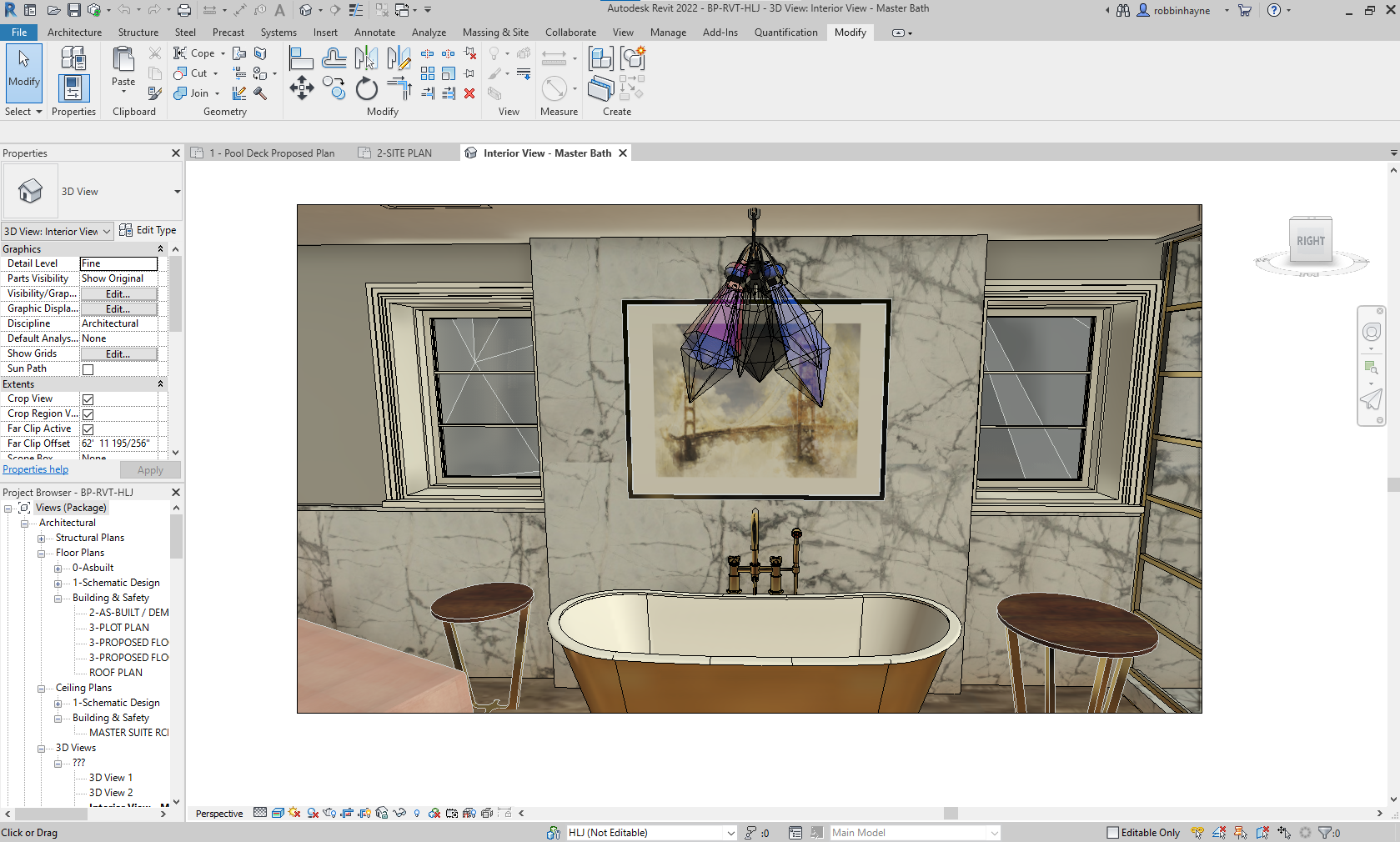Image resolution: width=1400 pixels, height=842 pixels.
Task: Click the Copy tool icon
Action: coord(334,88)
